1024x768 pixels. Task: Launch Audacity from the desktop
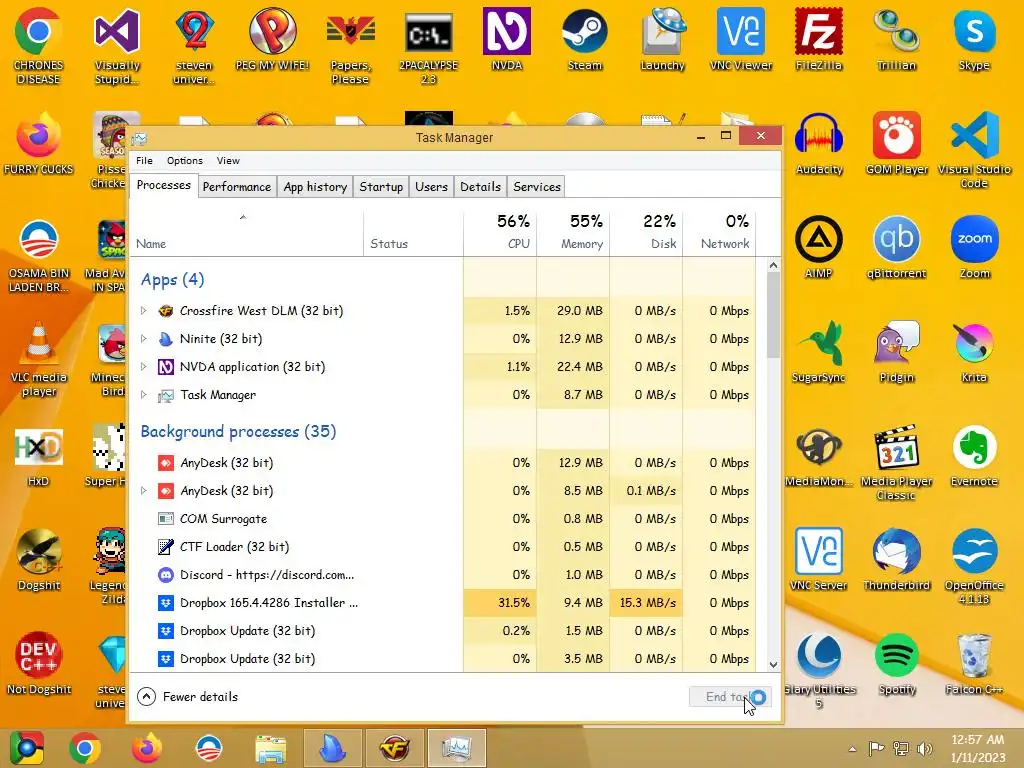click(819, 144)
